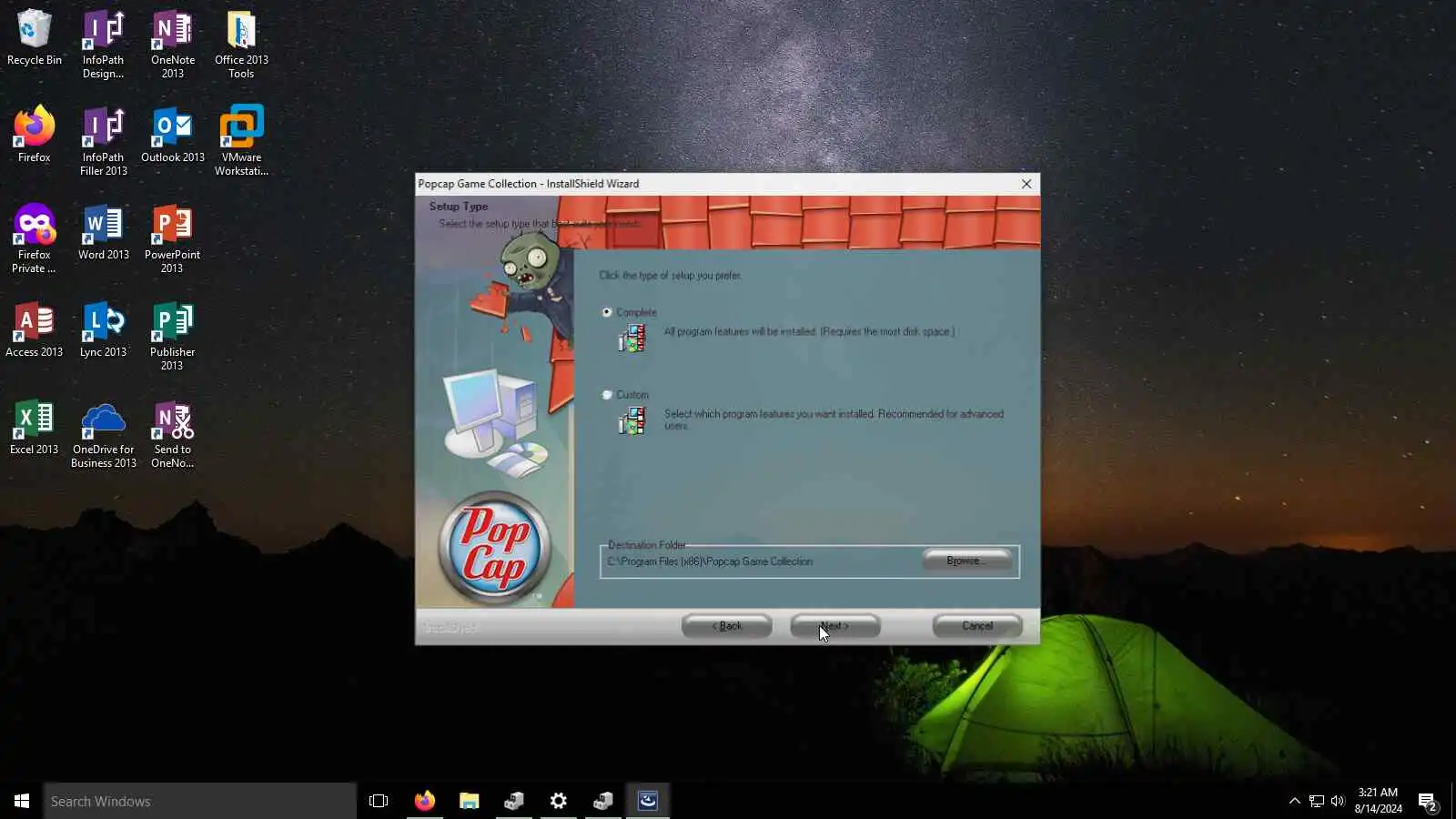Viewport: 1456px width, 819px height.
Task: Open Settings gear on the taskbar
Action: (558, 801)
